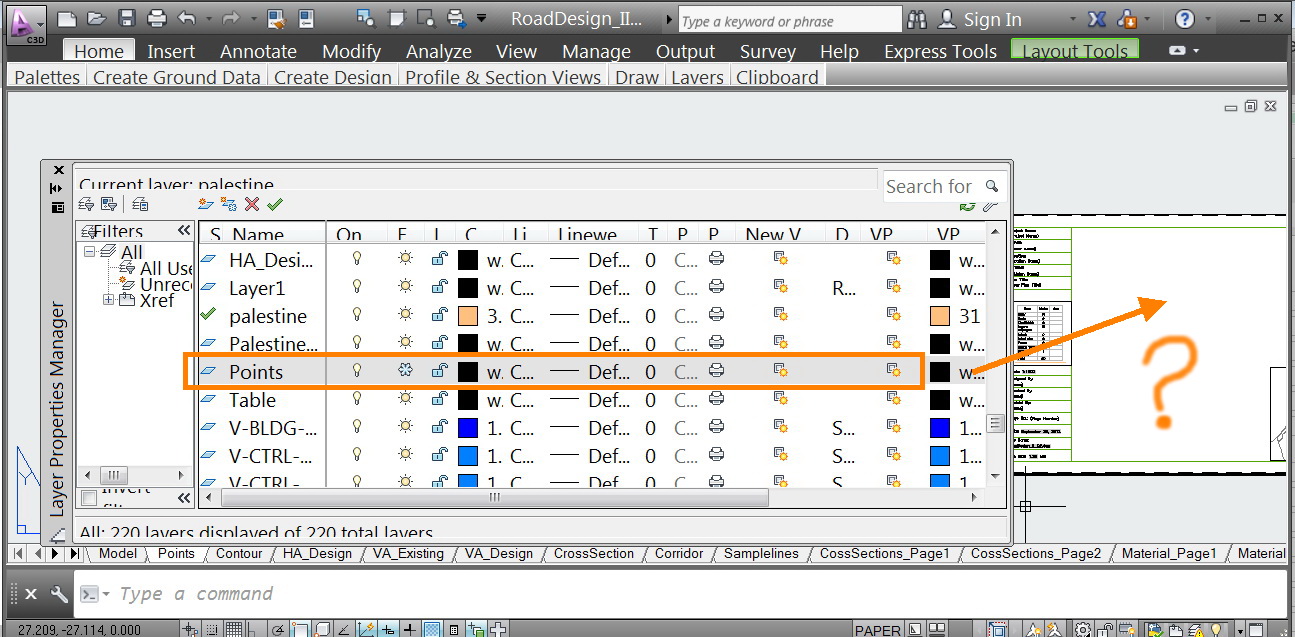The height and width of the screenshot is (637, 1295).
Task: Toggle the On lightbulb for Points layer
Action: [x=355, y=371]
